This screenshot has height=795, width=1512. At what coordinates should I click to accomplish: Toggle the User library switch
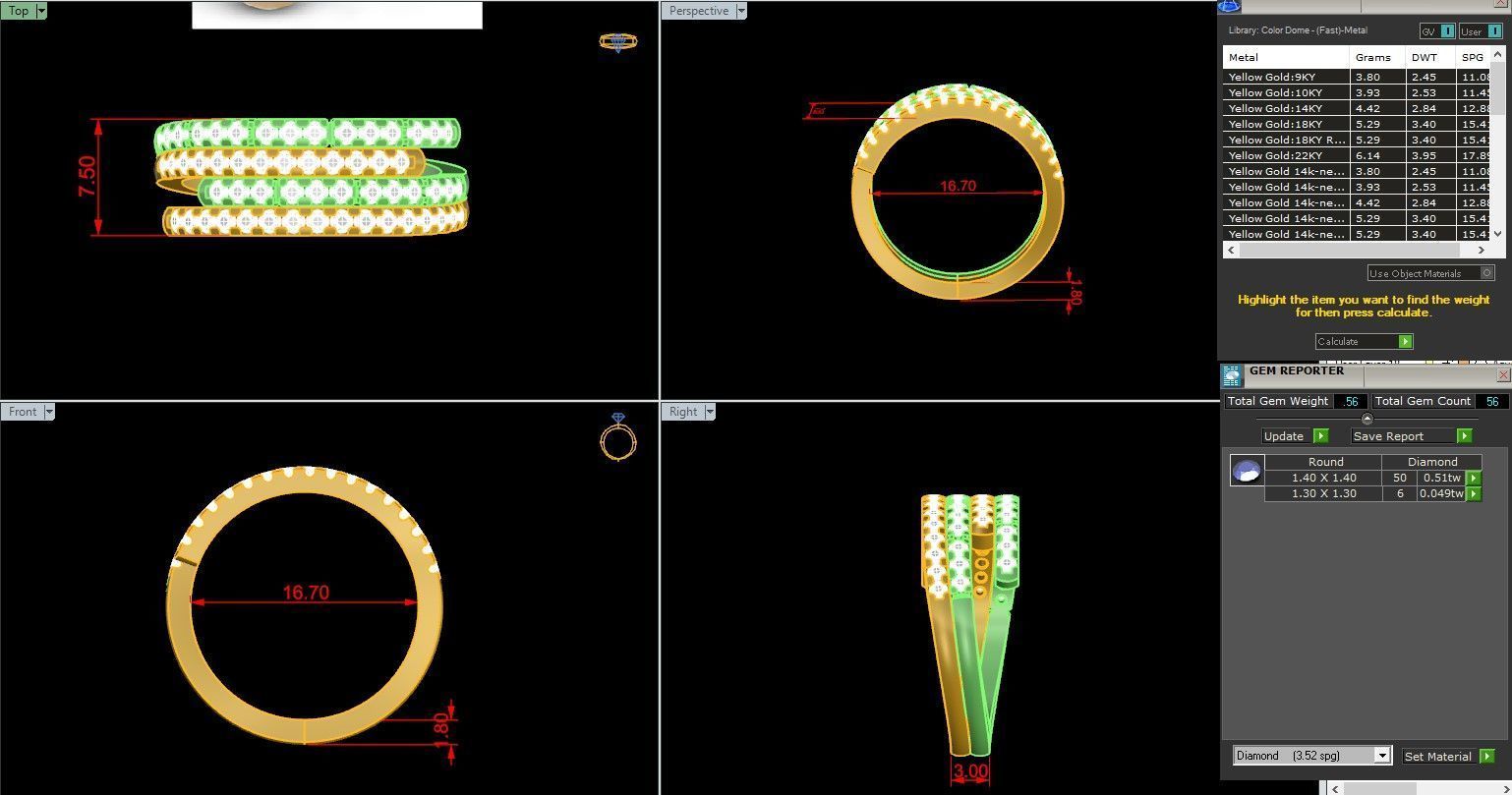1481,31
